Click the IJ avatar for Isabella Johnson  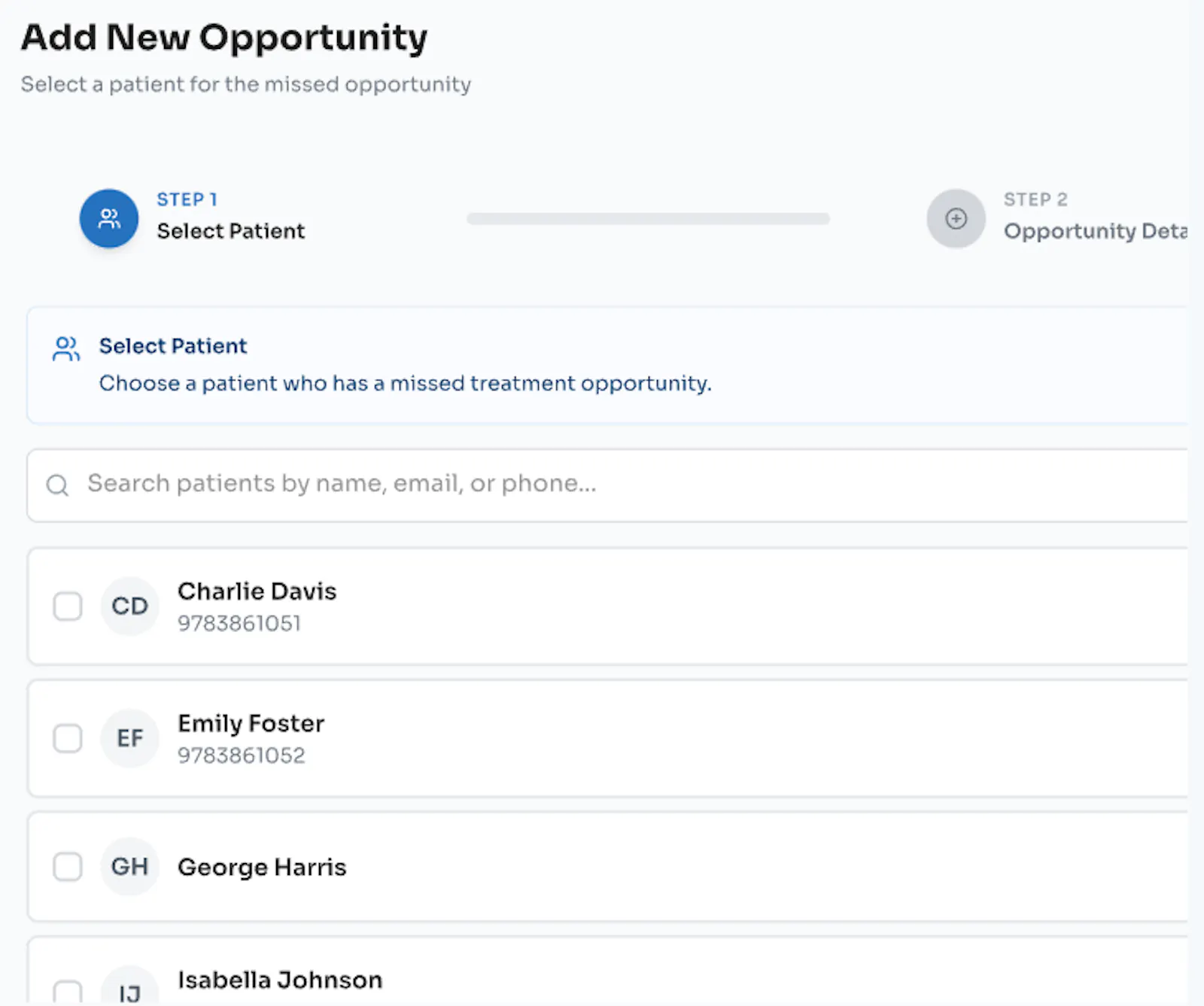(x=129, y=987)
